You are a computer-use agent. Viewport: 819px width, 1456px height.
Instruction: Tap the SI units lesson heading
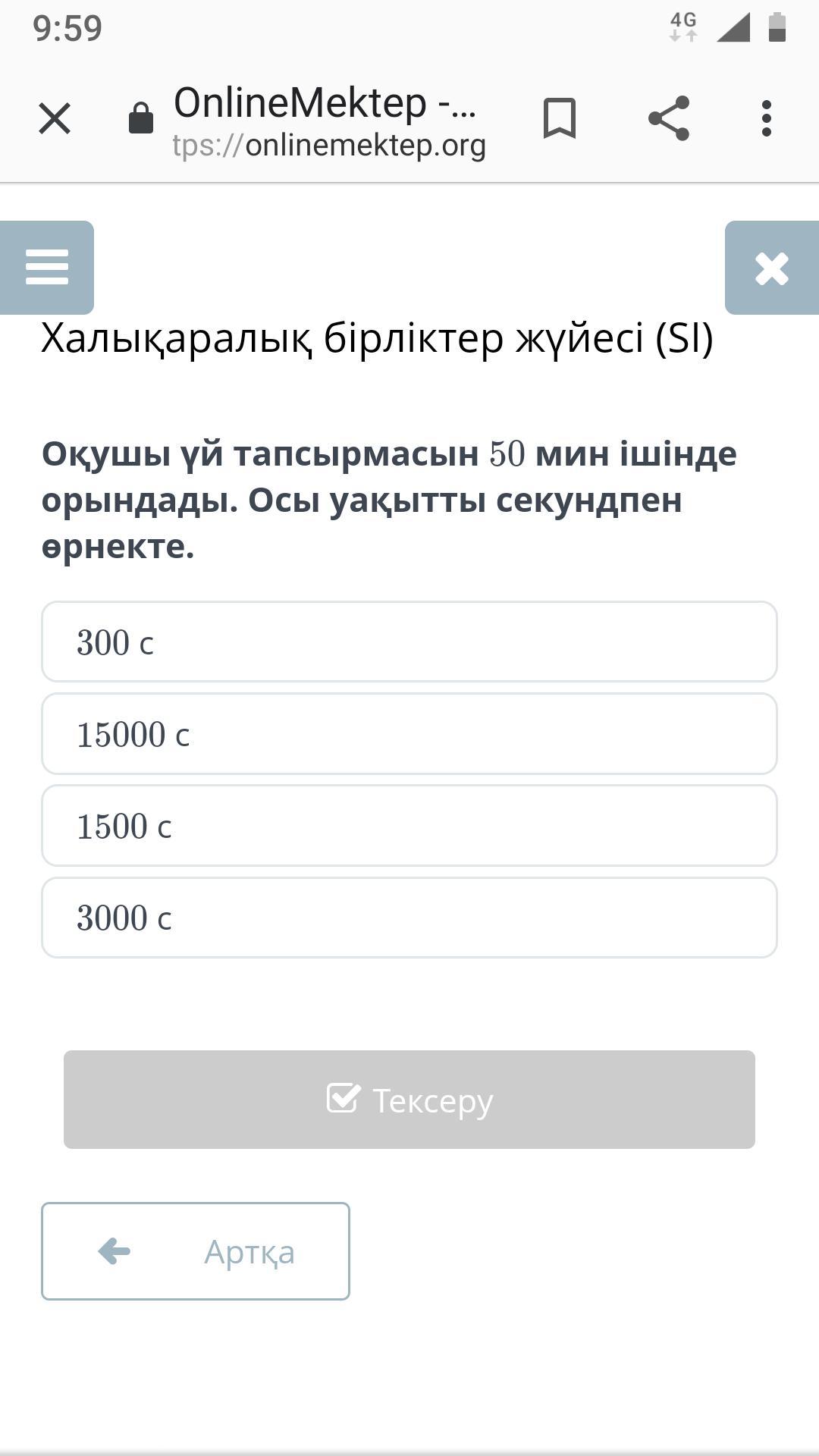pyautogui.click(x=377, y=338)
